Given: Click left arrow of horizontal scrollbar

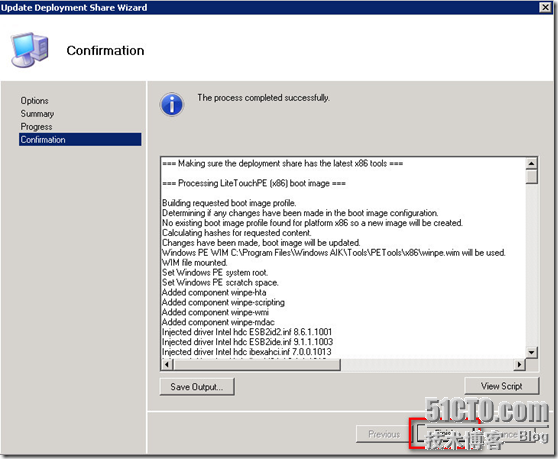Looking at the screenshot, I should coord(167,364).
